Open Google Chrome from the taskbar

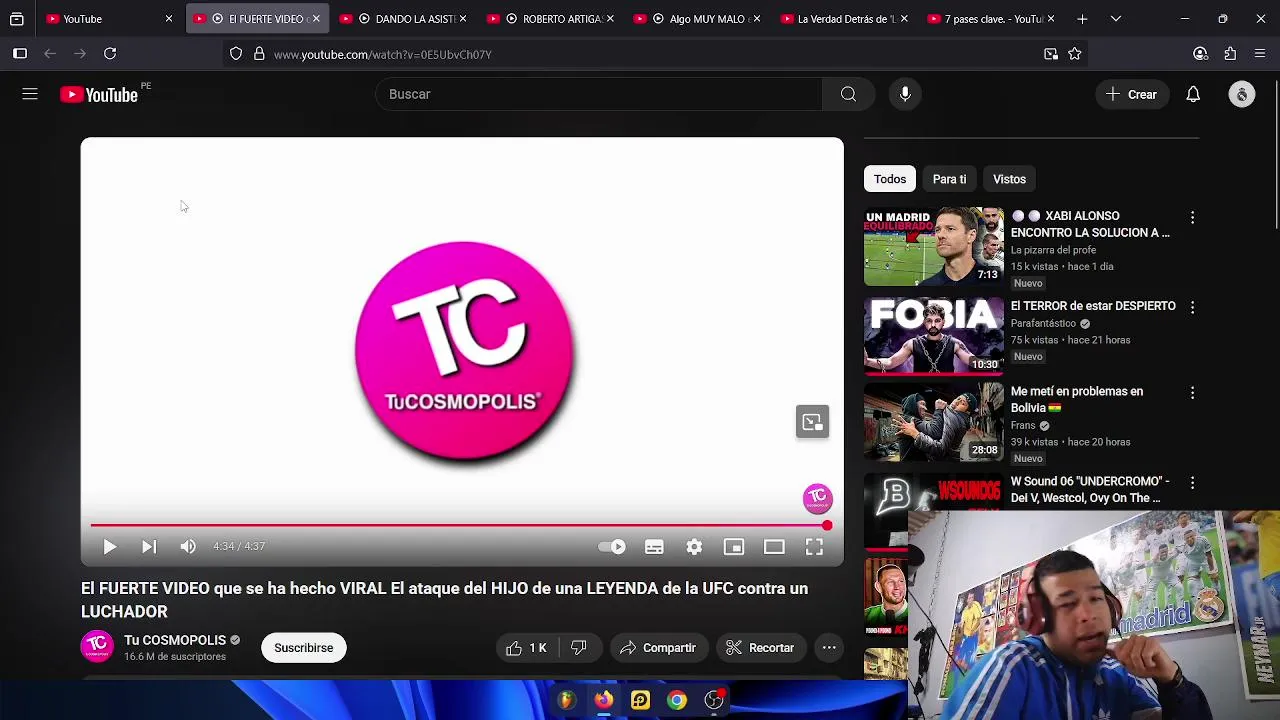(677, 700)
